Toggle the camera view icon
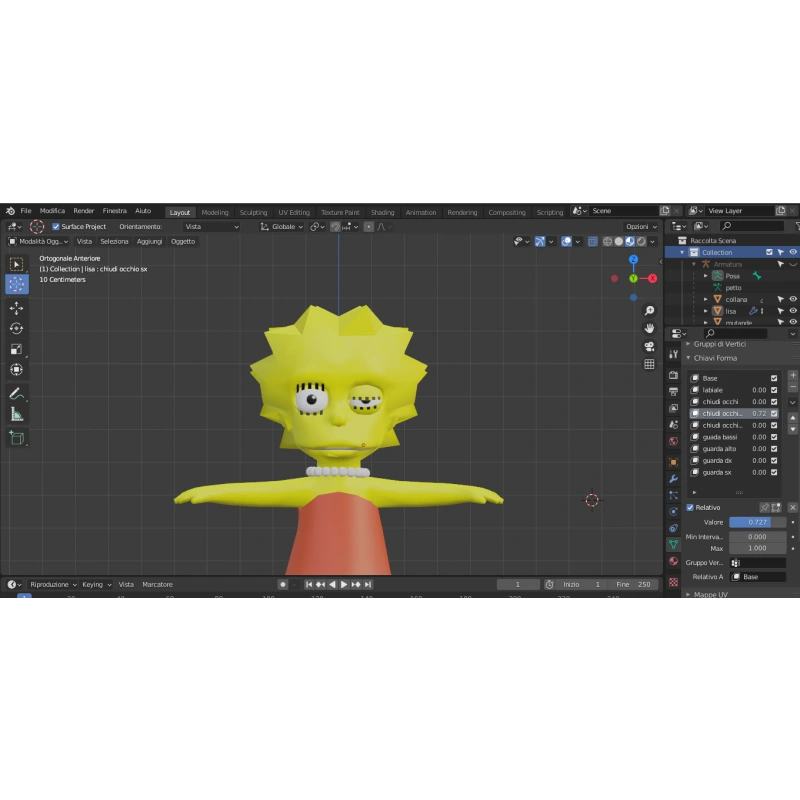Image resolution: width=800 pixels, height=800 pixels. point(649,346)
